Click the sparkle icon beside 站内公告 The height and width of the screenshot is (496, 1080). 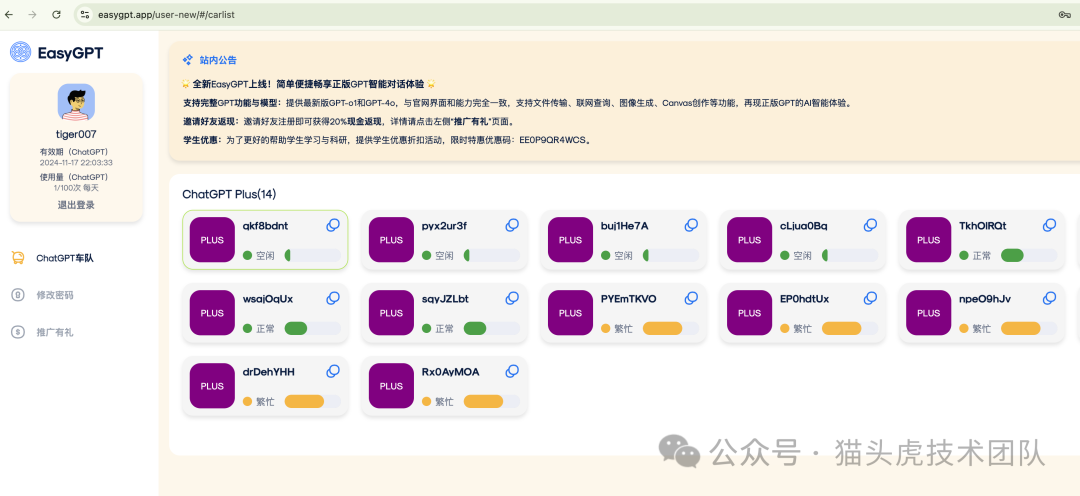pyautogui.click(x=187, y=60)
